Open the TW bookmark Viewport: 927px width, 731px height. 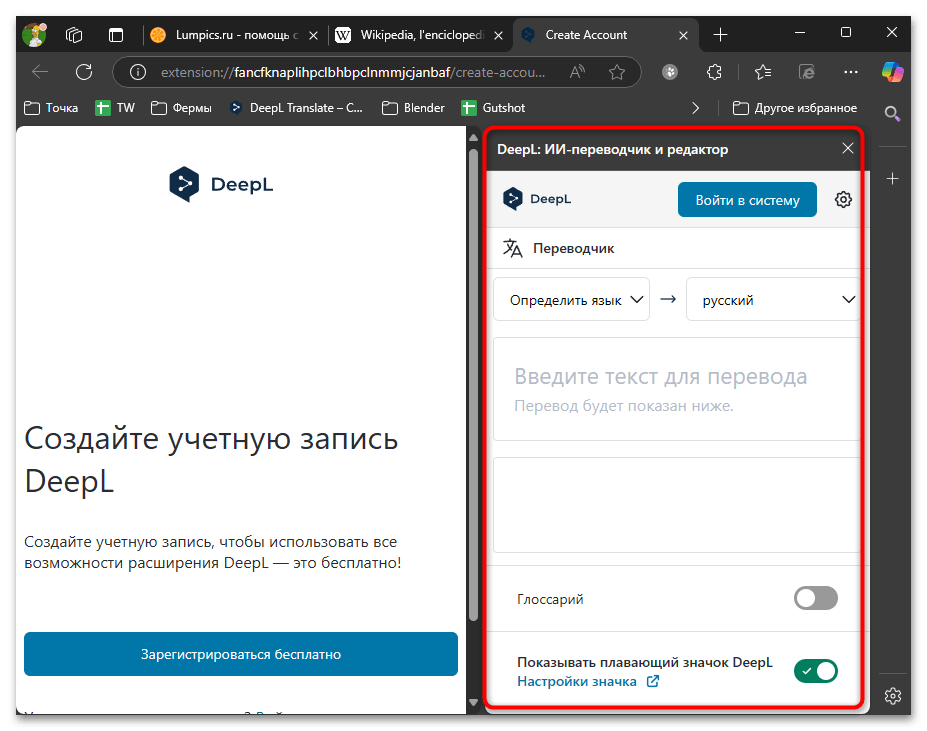point(115,108)
